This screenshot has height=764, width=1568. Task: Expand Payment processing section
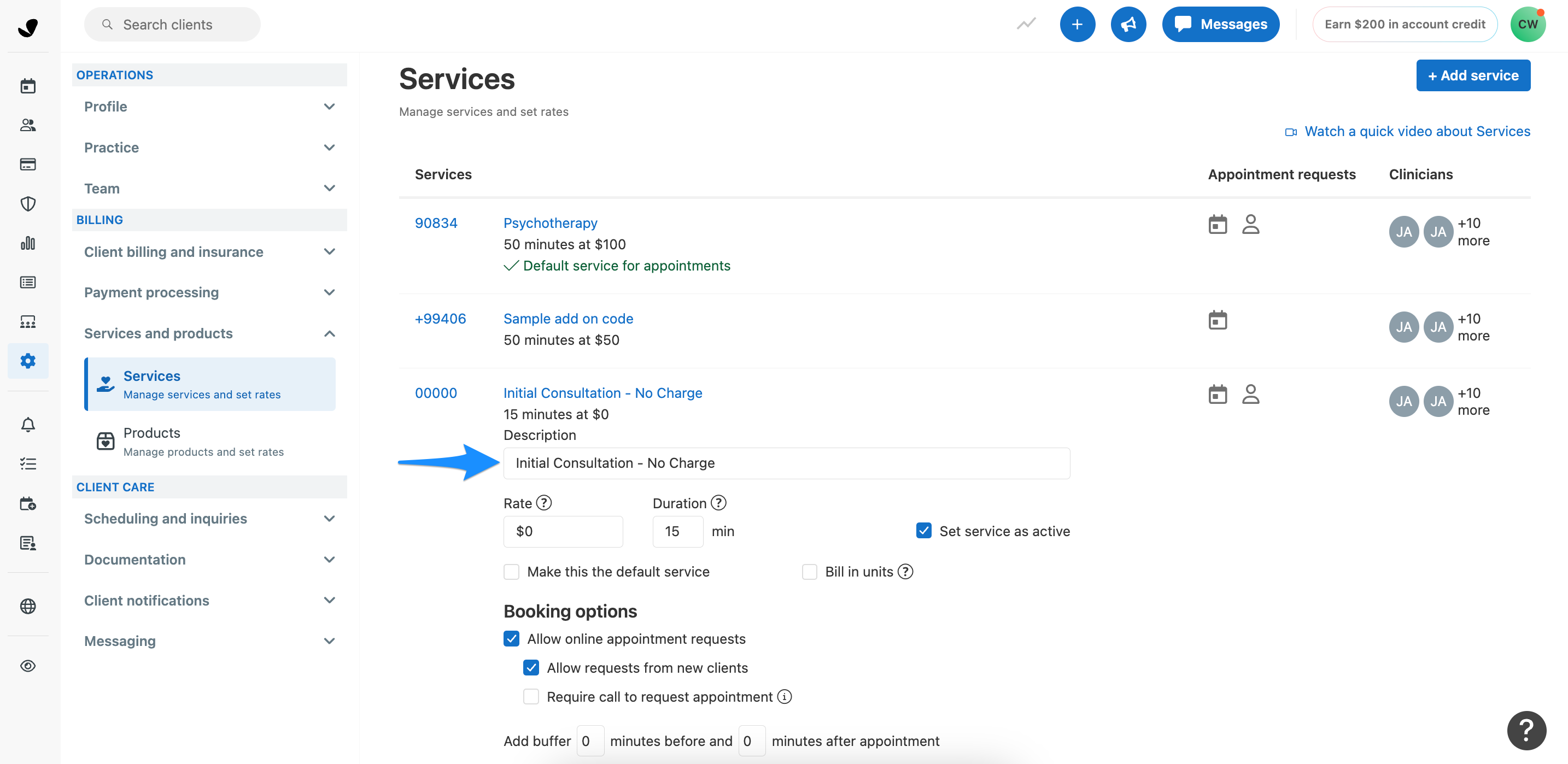pyautogui.click(x=209, y=292)
